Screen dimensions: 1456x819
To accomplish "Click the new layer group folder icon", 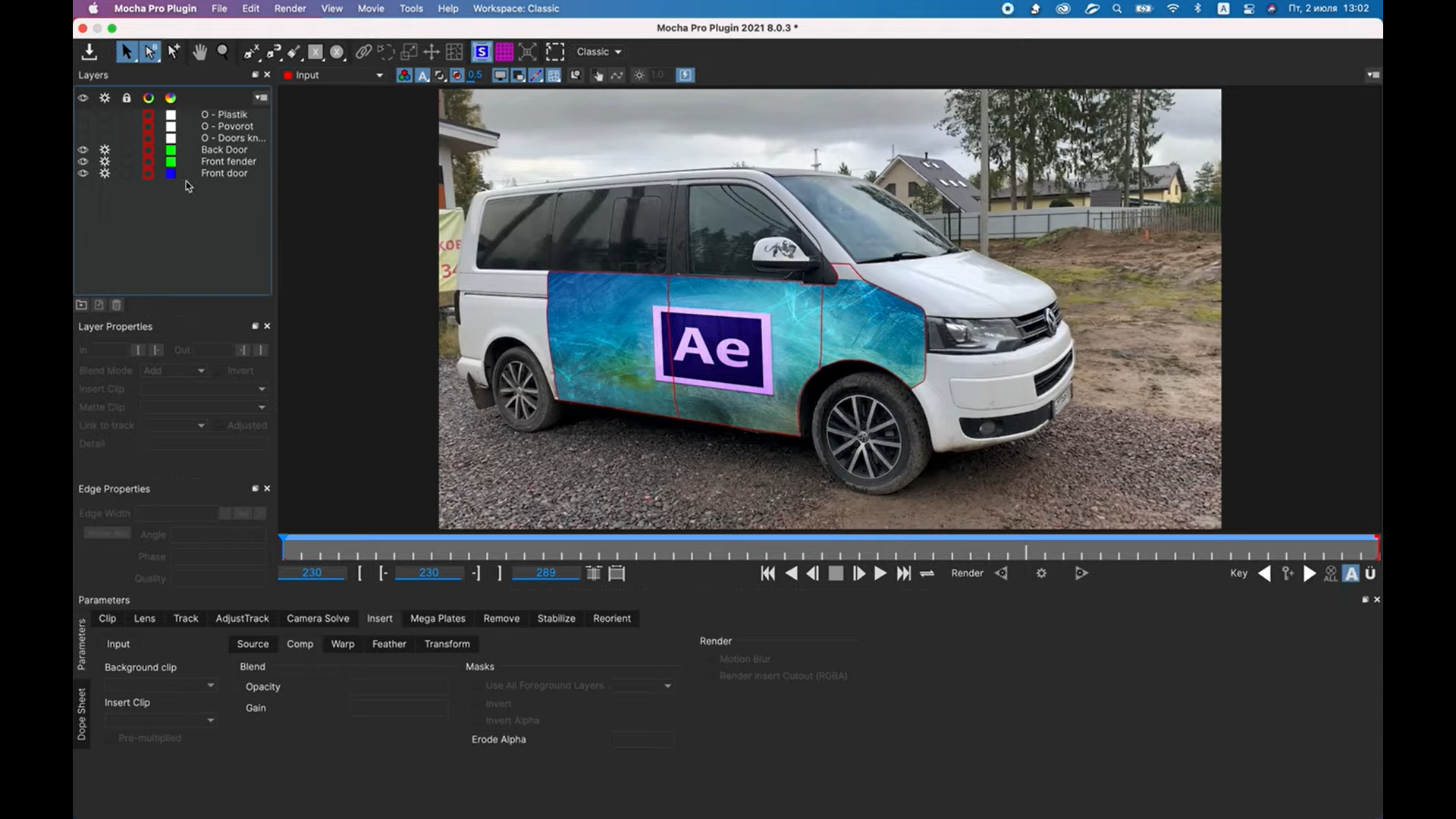I will pyautogui.click(x=81, y=305).
